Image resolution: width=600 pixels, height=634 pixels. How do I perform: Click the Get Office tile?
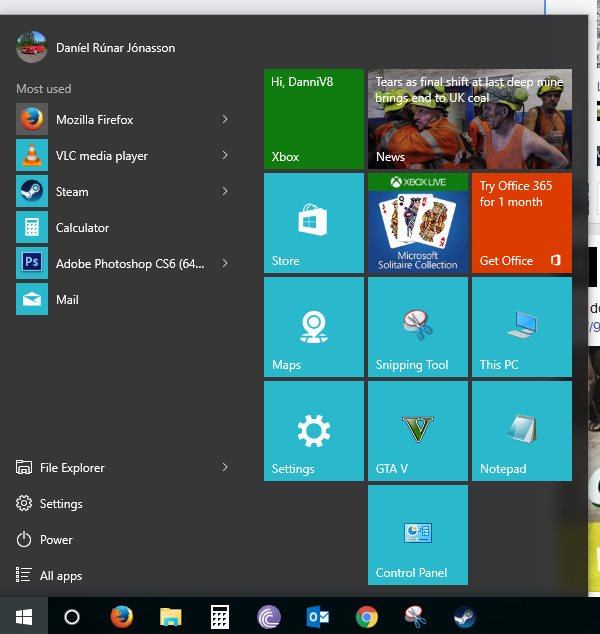tap(521, 222)
